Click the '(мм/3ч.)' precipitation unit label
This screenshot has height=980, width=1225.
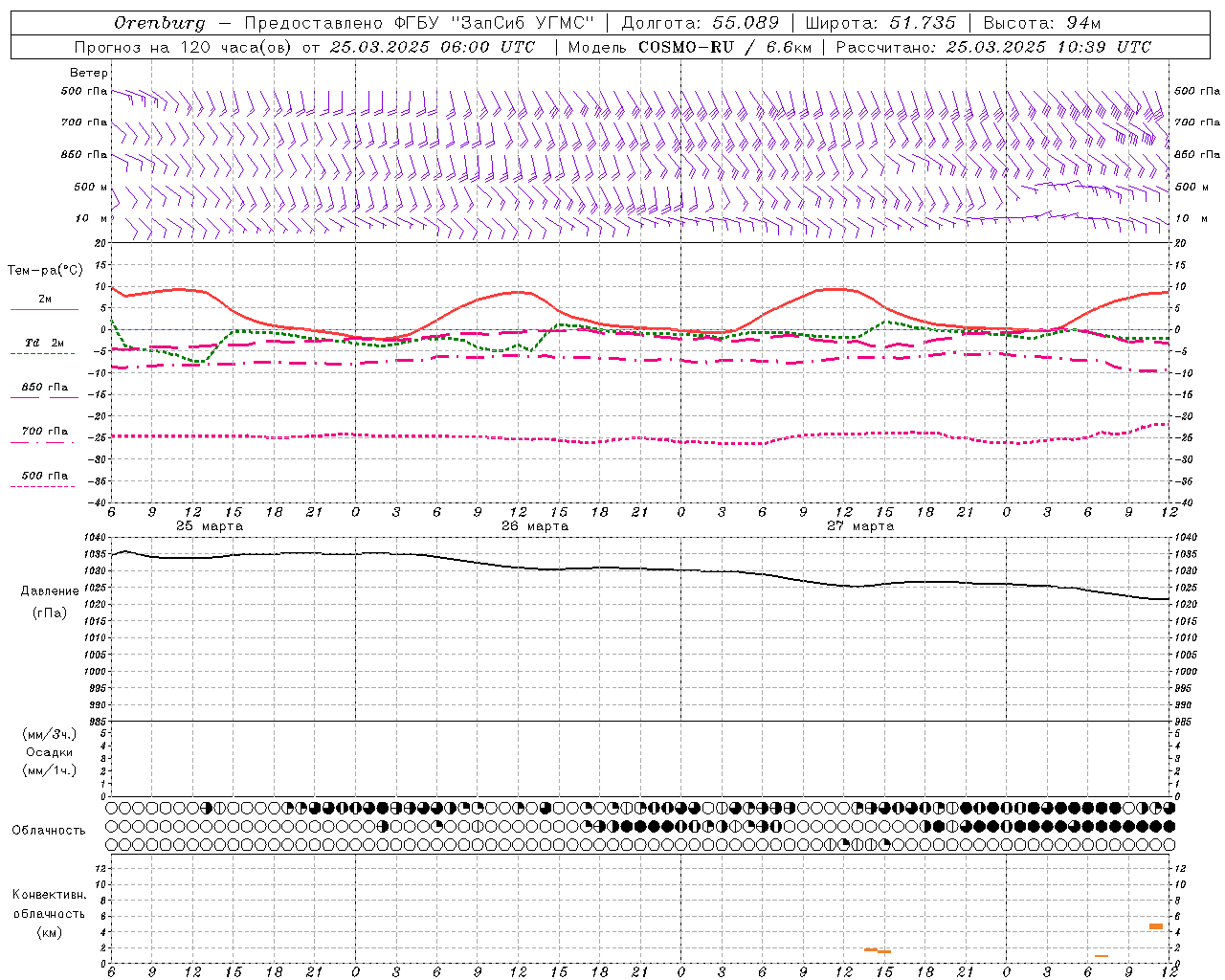tap(50, 734)
